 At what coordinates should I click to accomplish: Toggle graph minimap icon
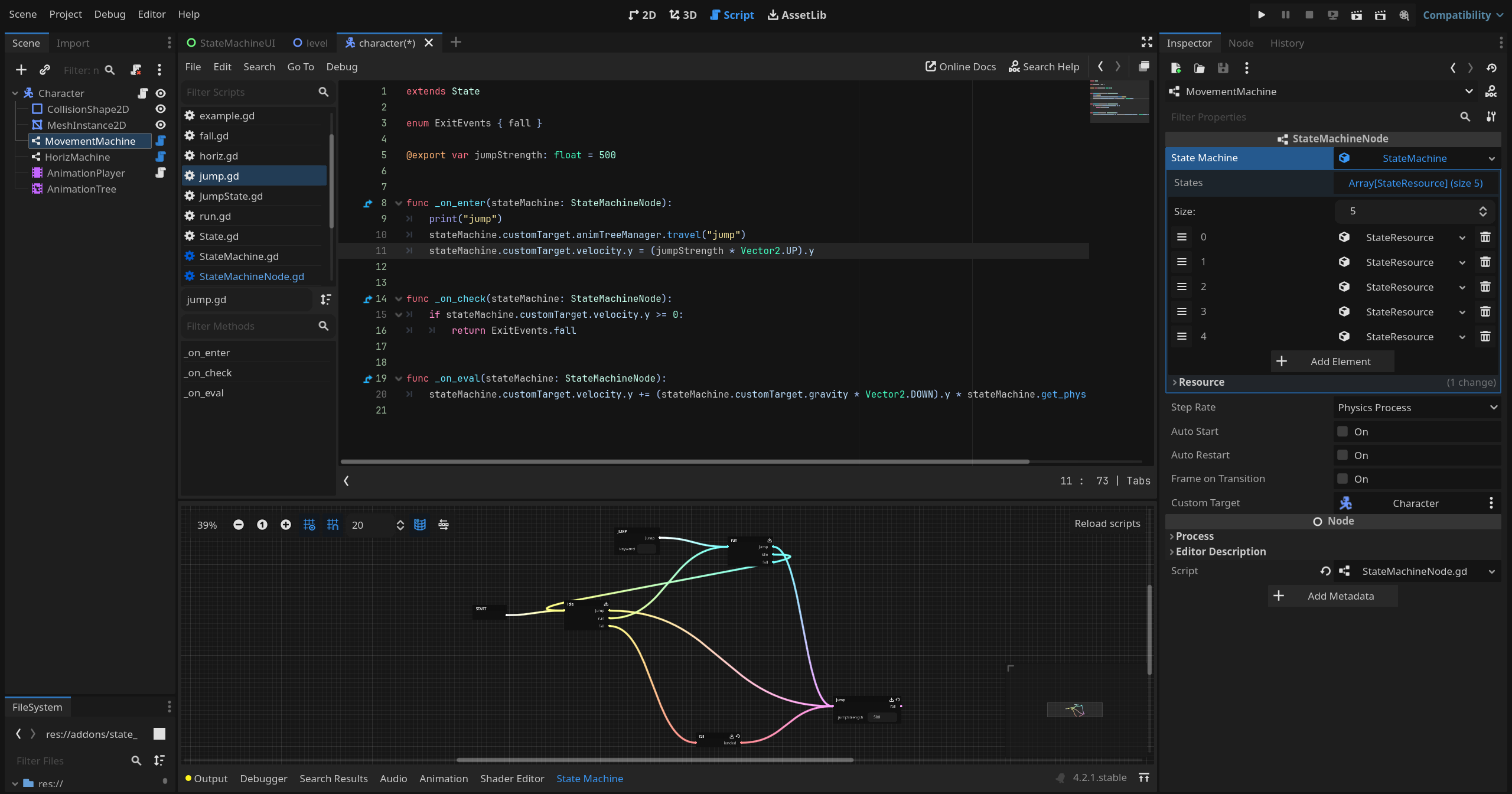[420, 525]
